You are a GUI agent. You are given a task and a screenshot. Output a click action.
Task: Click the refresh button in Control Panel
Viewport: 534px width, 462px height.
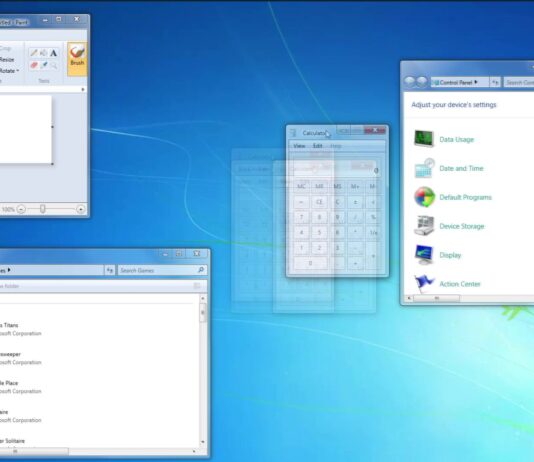[495, 82]
